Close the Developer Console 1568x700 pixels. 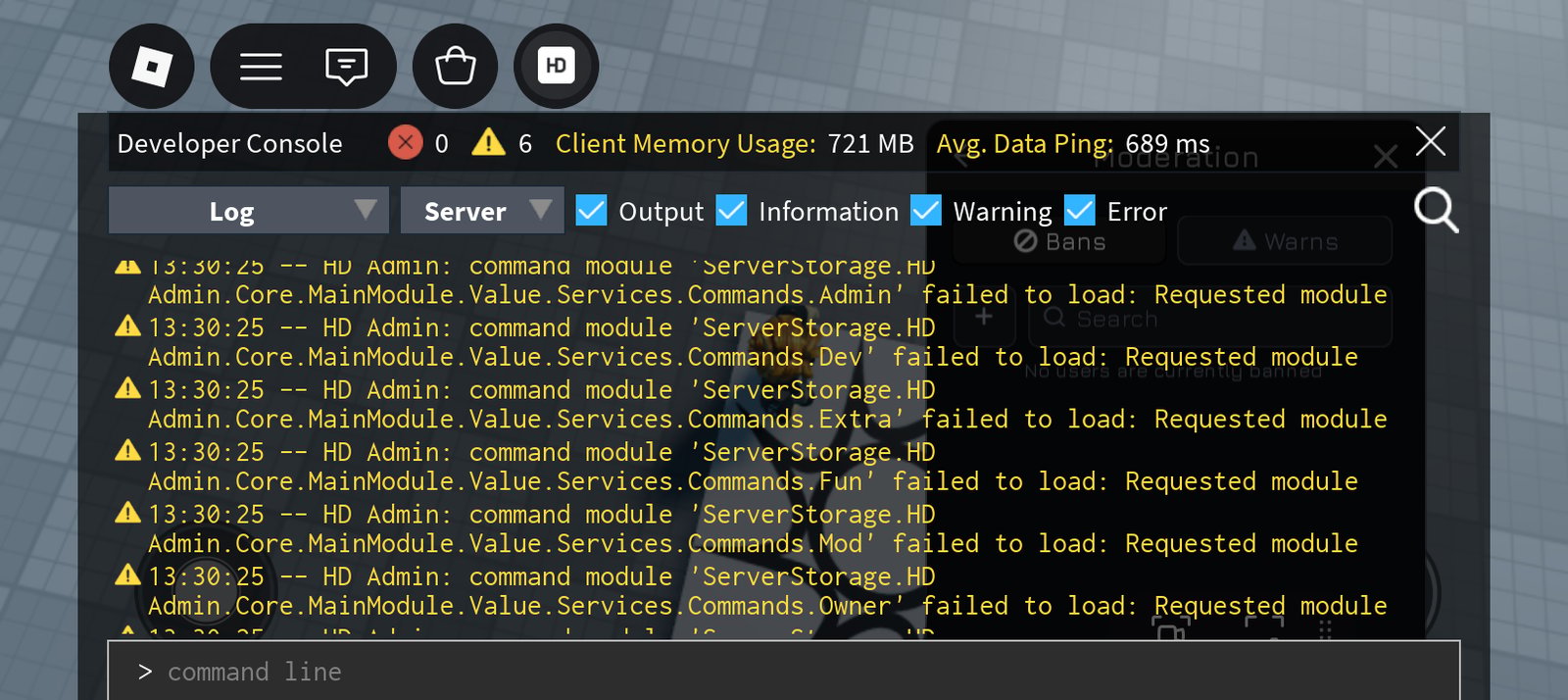pyautogui.click(x=1431, y=141)
